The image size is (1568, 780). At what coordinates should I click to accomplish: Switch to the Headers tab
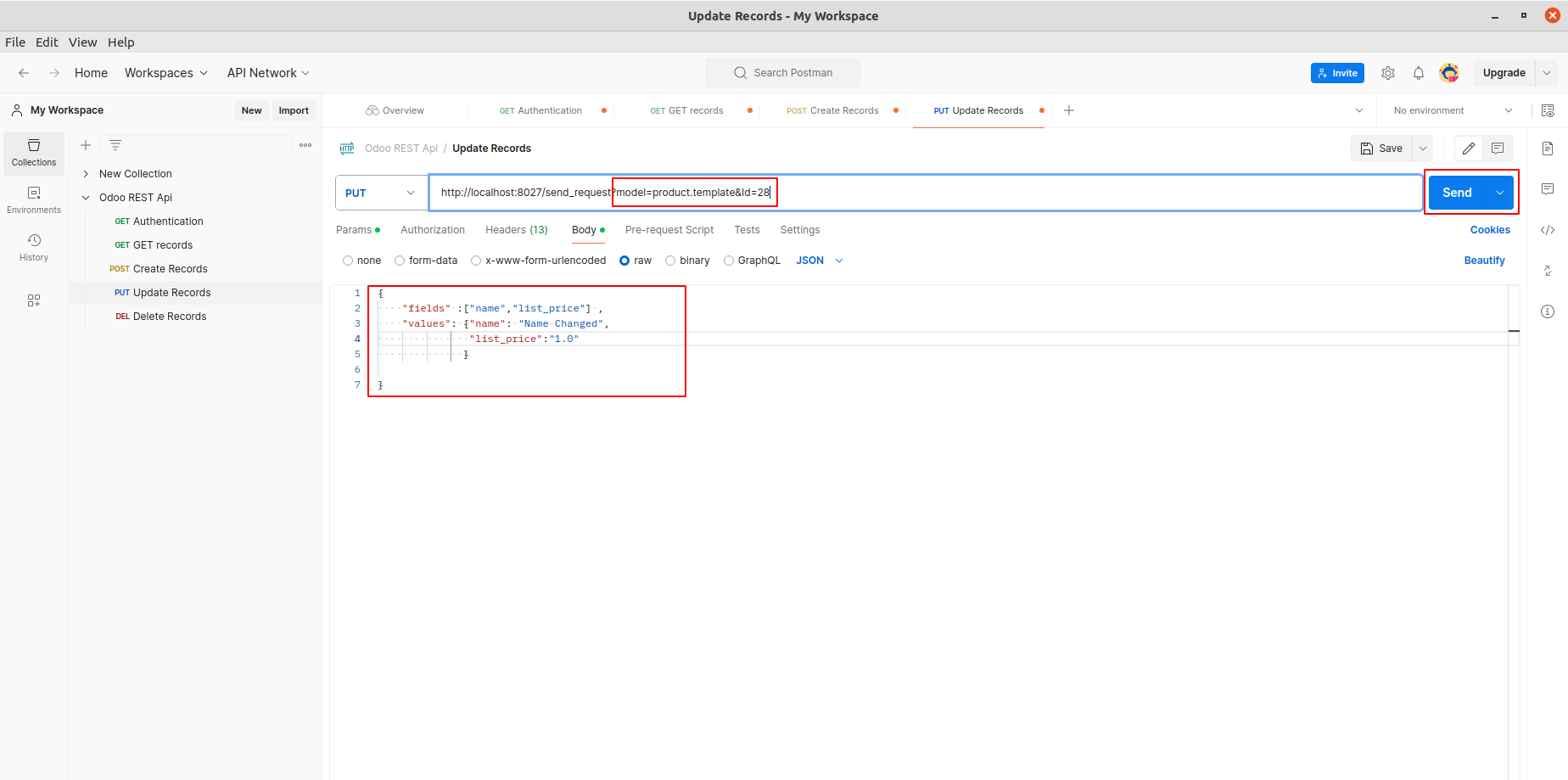pos(517,230)
